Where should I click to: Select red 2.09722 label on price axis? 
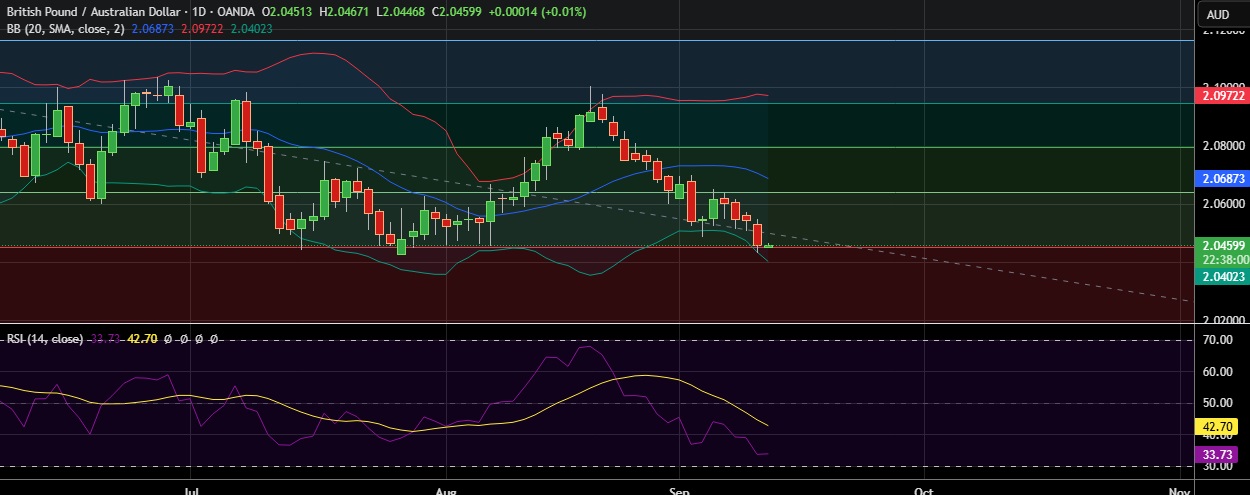pyautogui.click(x=1223, y=95)
